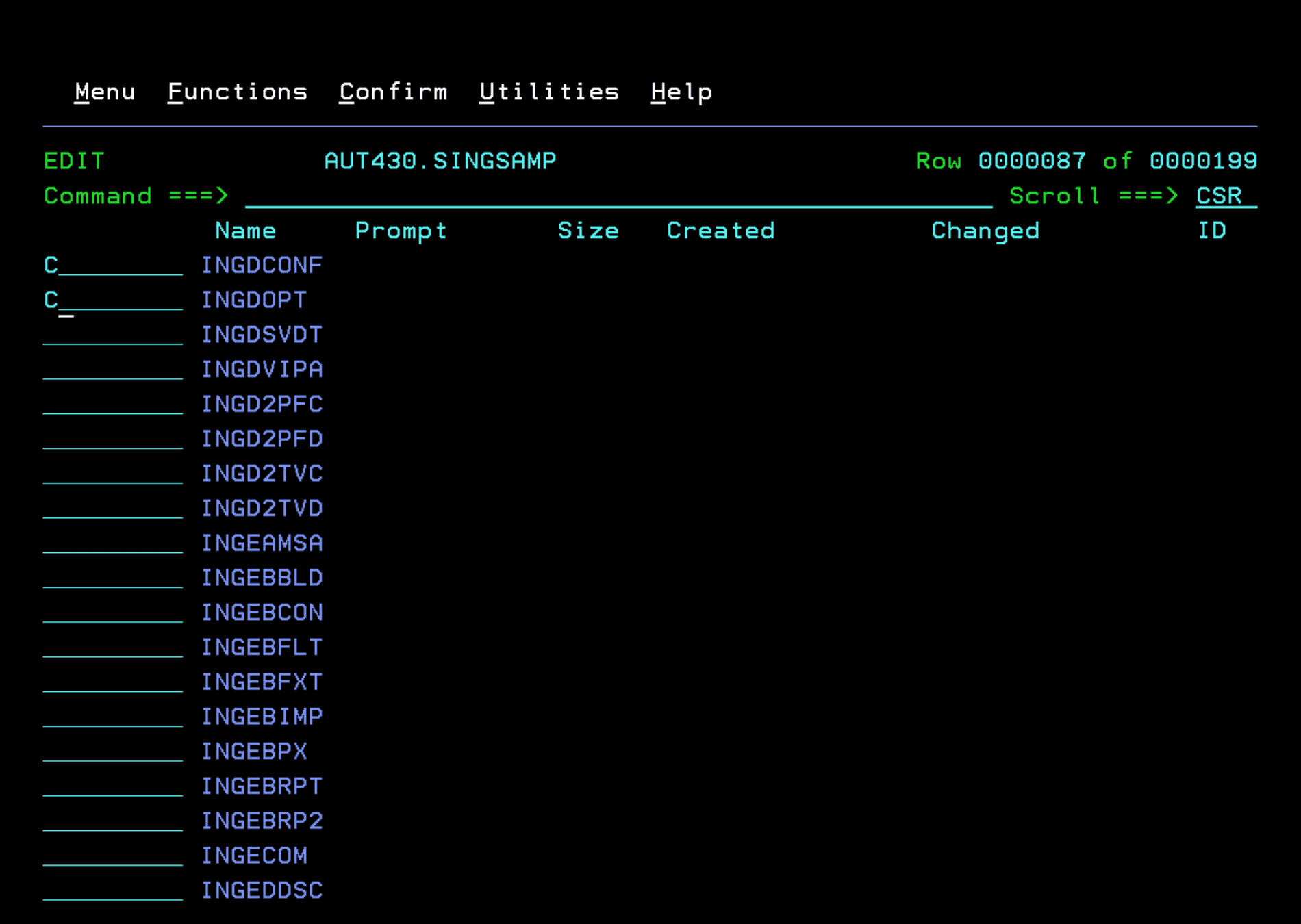Image resolution: width=1301 pixels, height=924 pixels.
Task: Place cursor in the Command input line
Action: (479, 196)
